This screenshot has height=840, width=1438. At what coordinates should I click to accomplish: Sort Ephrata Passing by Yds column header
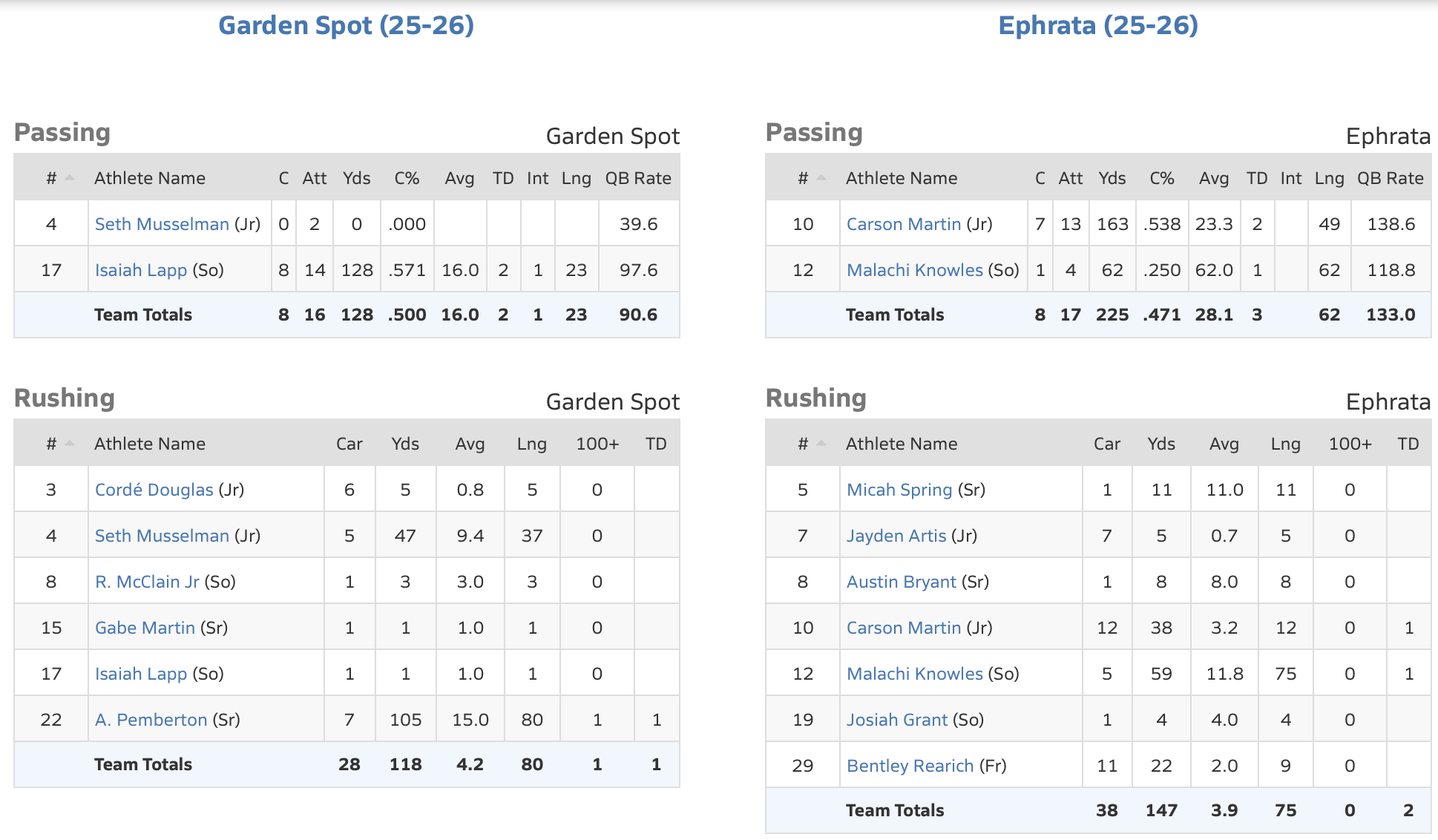[1112, 178]
